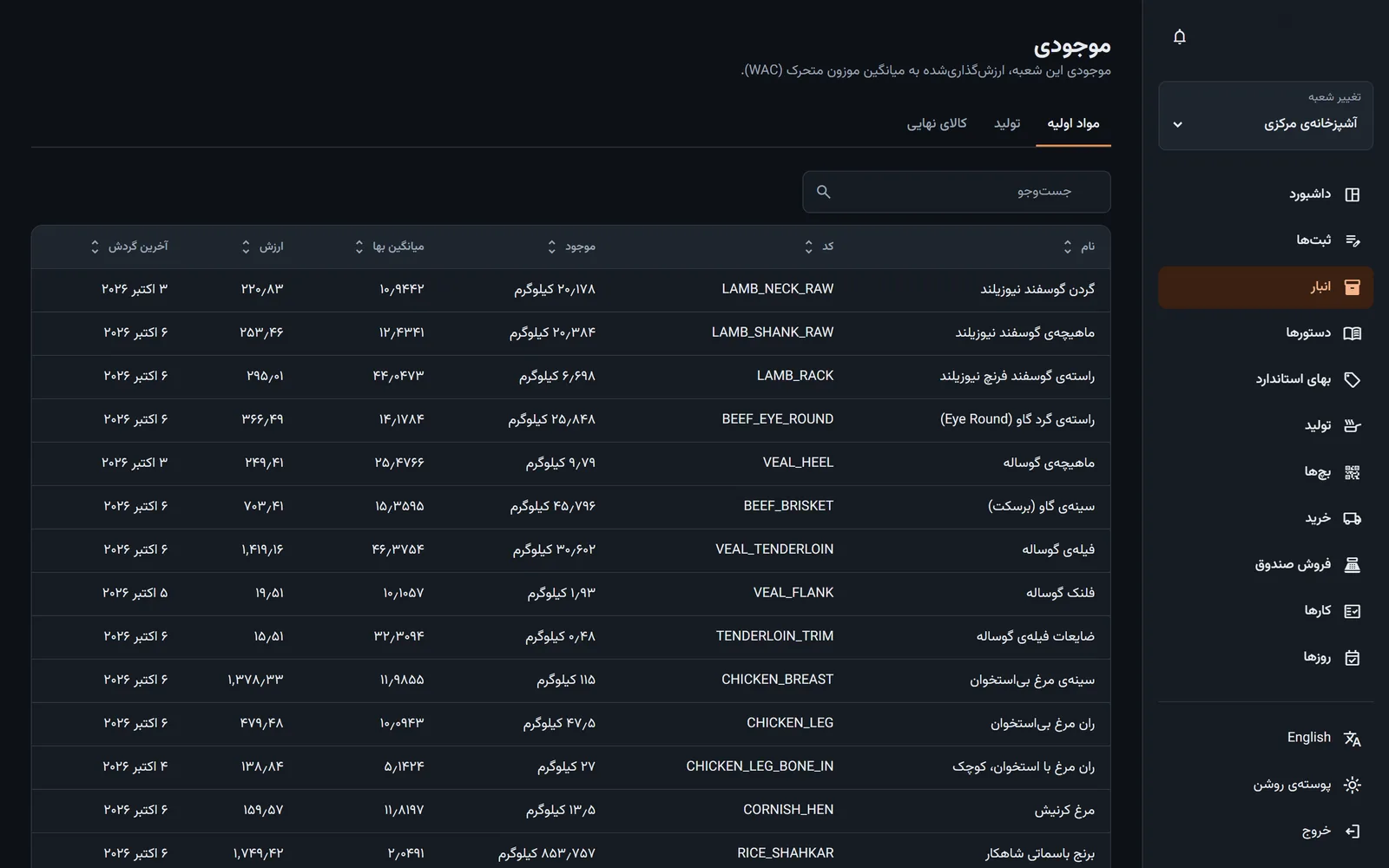This screenshot has height=868, width=1389.
Task: Click the dashboard grid icon (داشبورد)
Action: pos(1352,194)
